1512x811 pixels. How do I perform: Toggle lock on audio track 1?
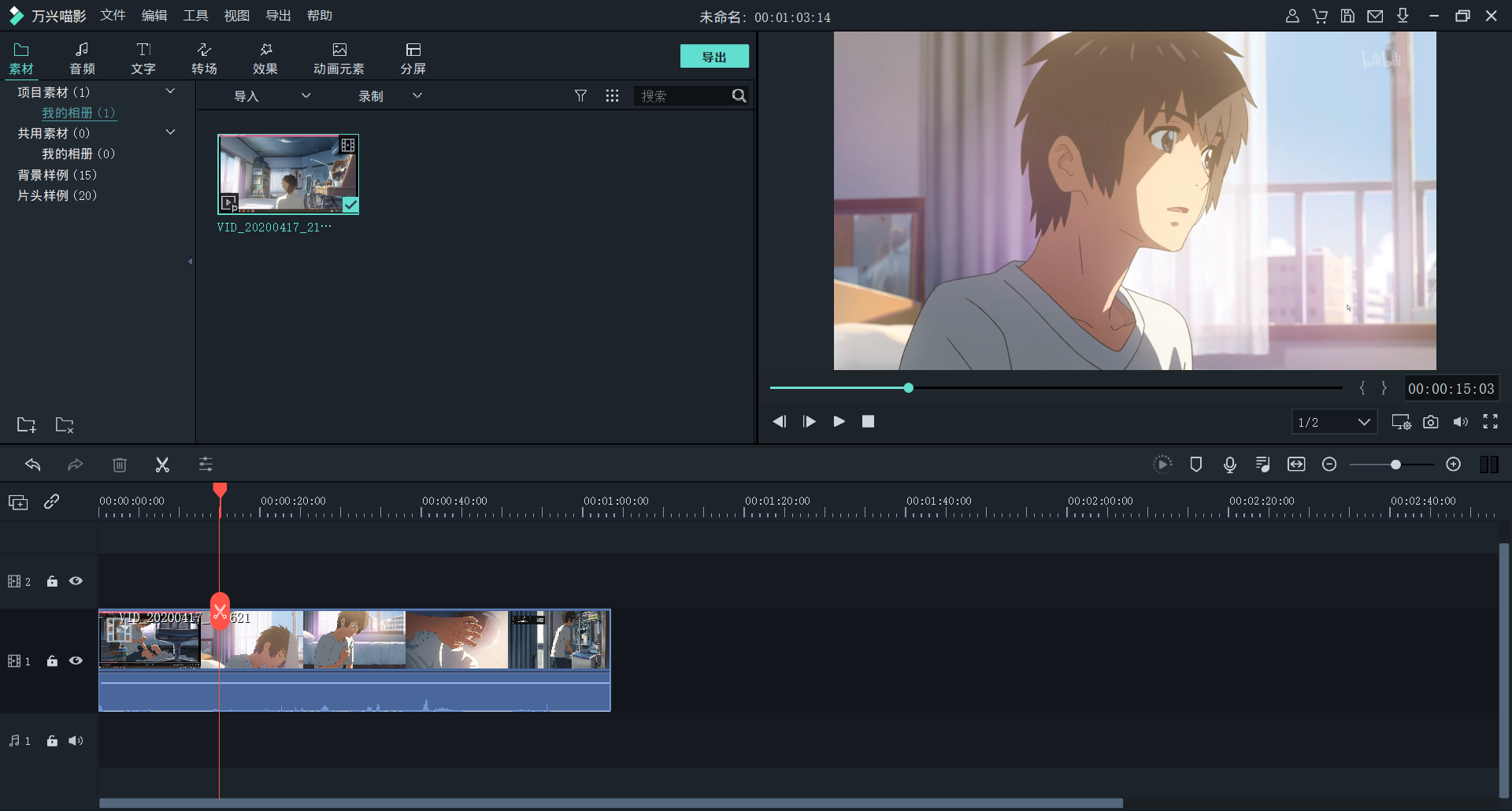52,741
